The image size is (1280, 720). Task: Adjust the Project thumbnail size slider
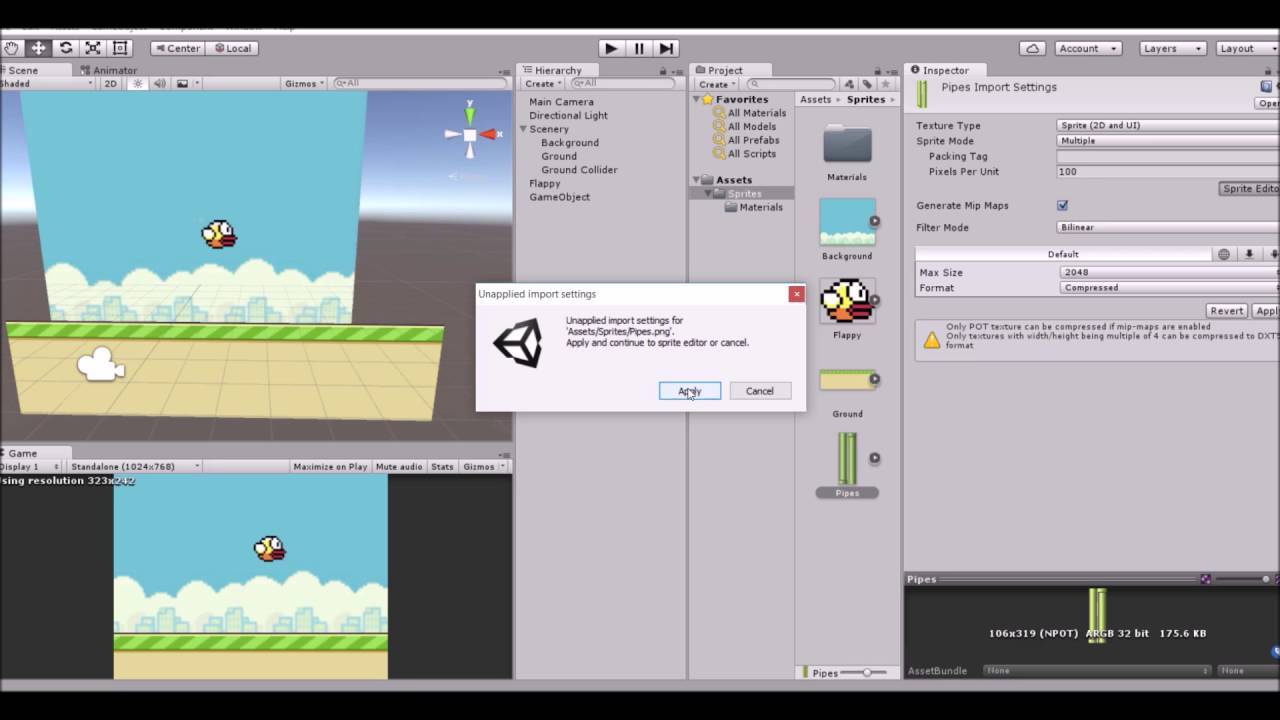(x=868, y=673)
